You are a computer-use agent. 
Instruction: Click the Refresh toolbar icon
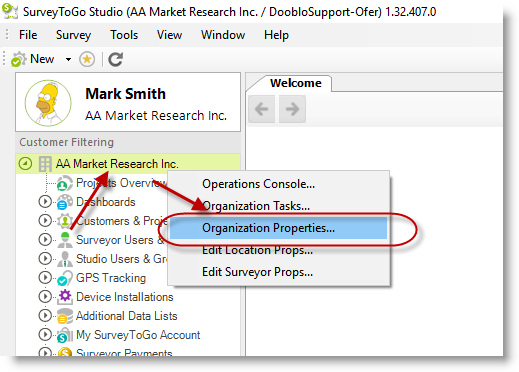116,59
